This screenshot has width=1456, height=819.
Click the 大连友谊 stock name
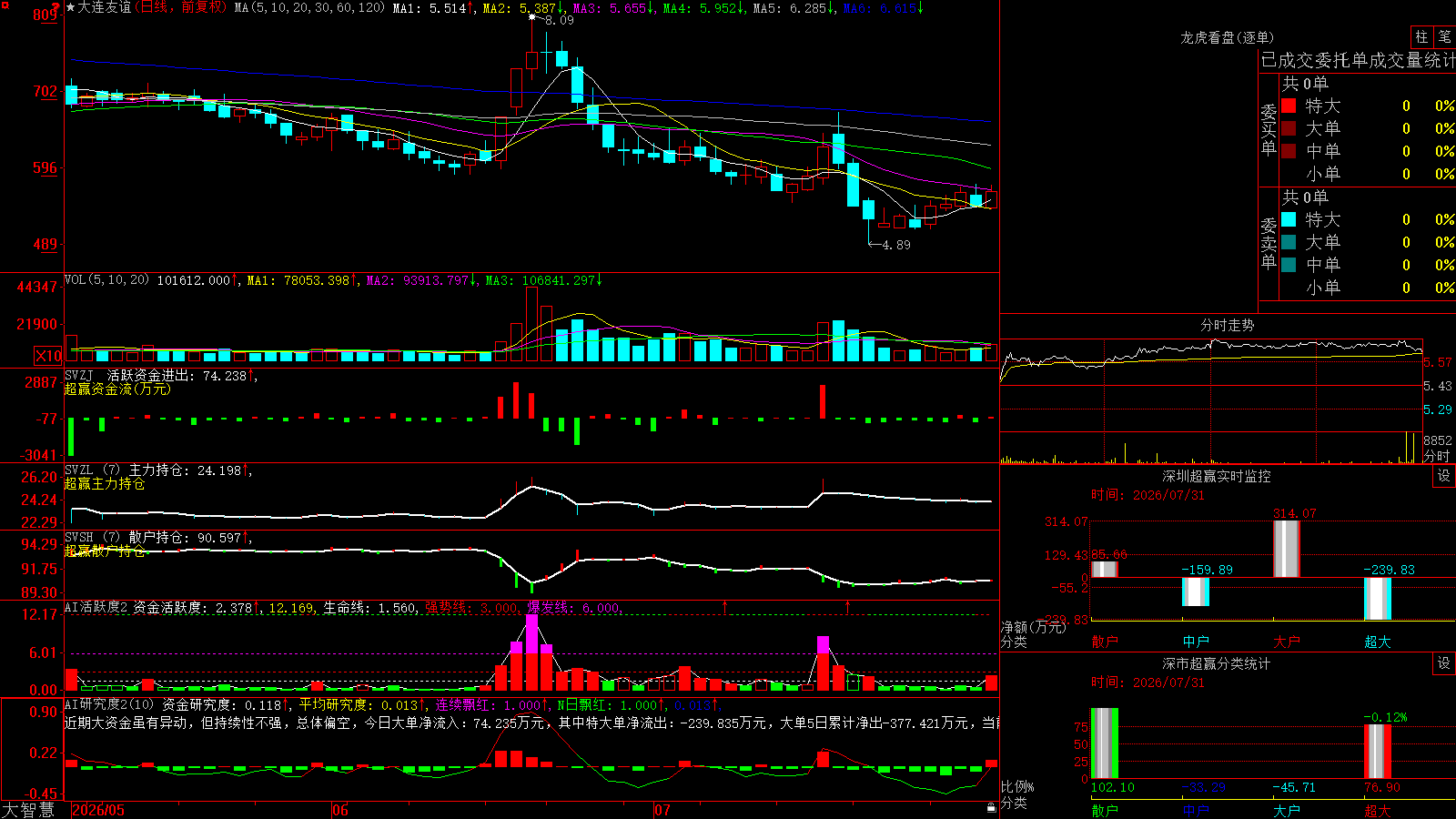pyautogui.click(x=105, y=7)
